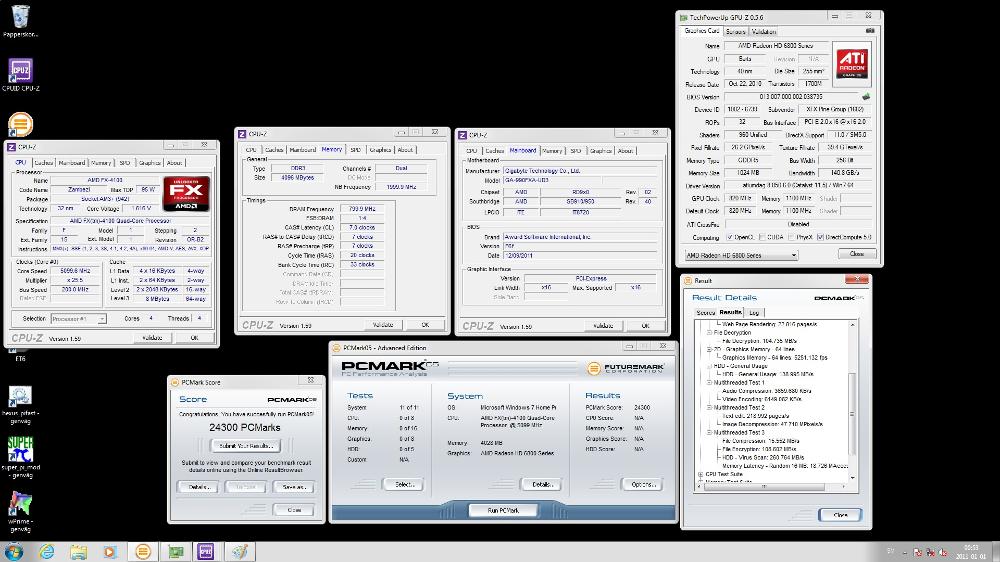The height and width of the screenshot is (562, 1000).
Task: Click the AMD FX logo in CPU-Z
Action: 186,194
